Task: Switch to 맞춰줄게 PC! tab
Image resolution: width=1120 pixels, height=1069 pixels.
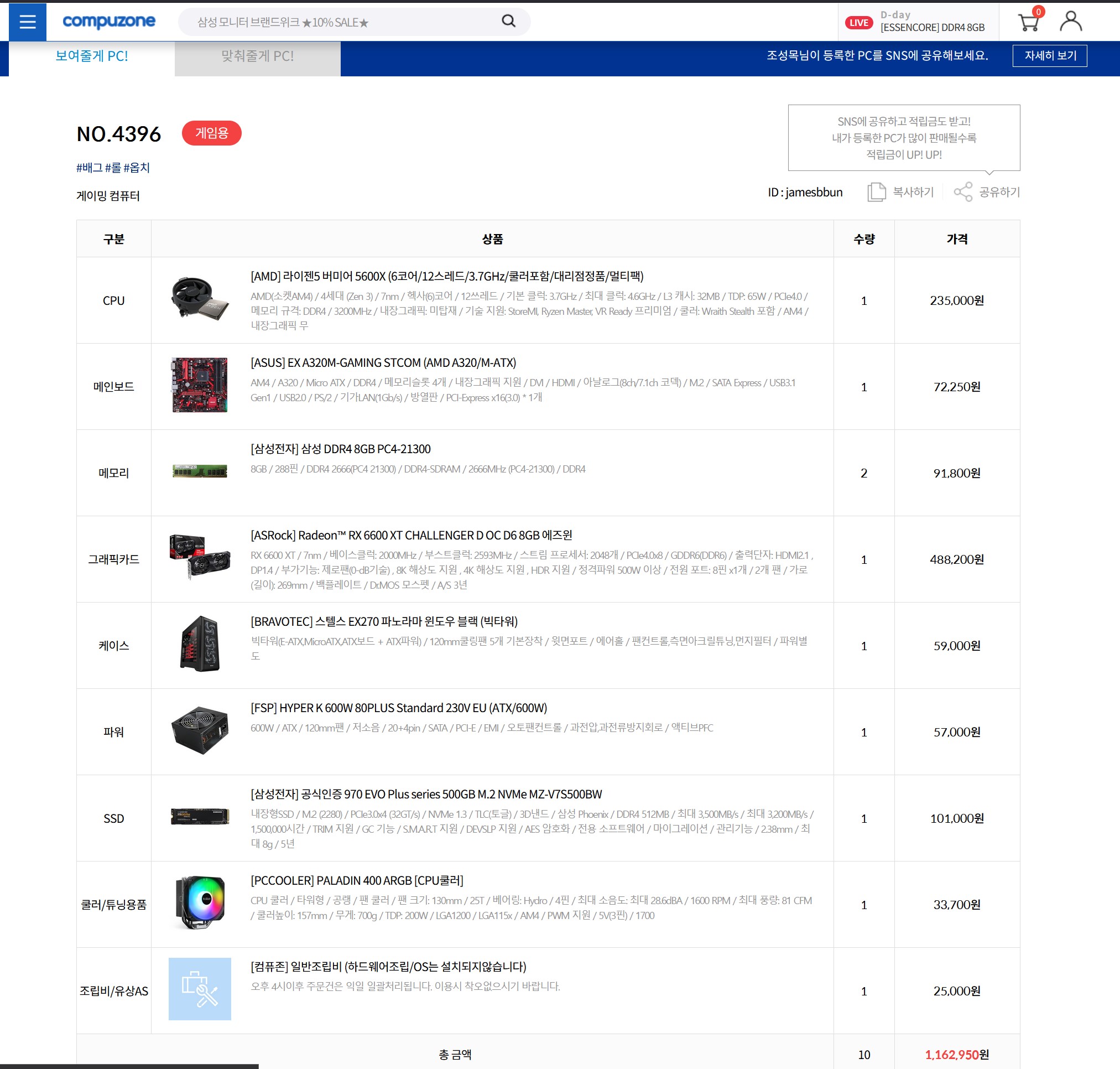Action: [x=258, y=56]
